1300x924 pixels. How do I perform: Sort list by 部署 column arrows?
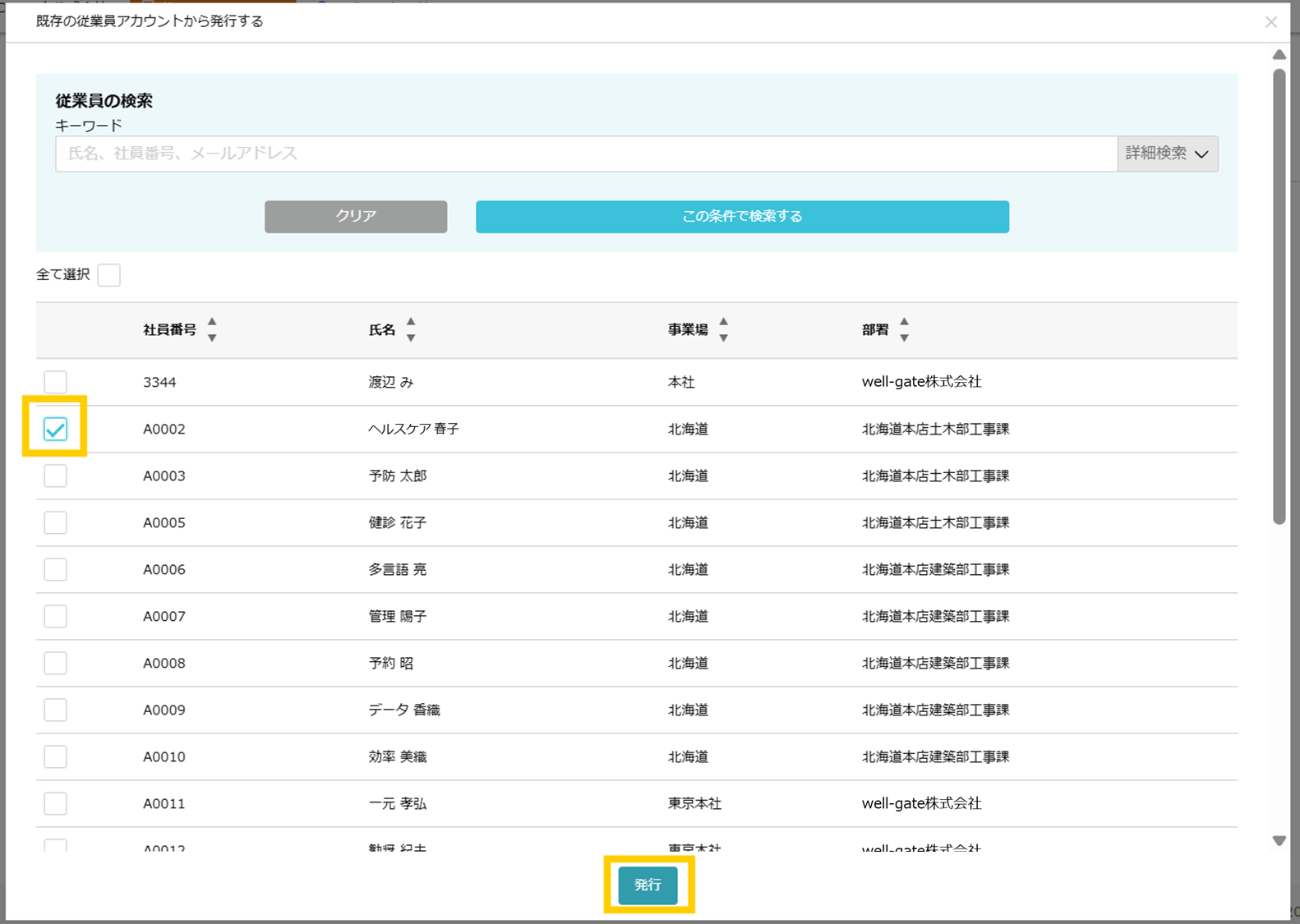point(904,329)
